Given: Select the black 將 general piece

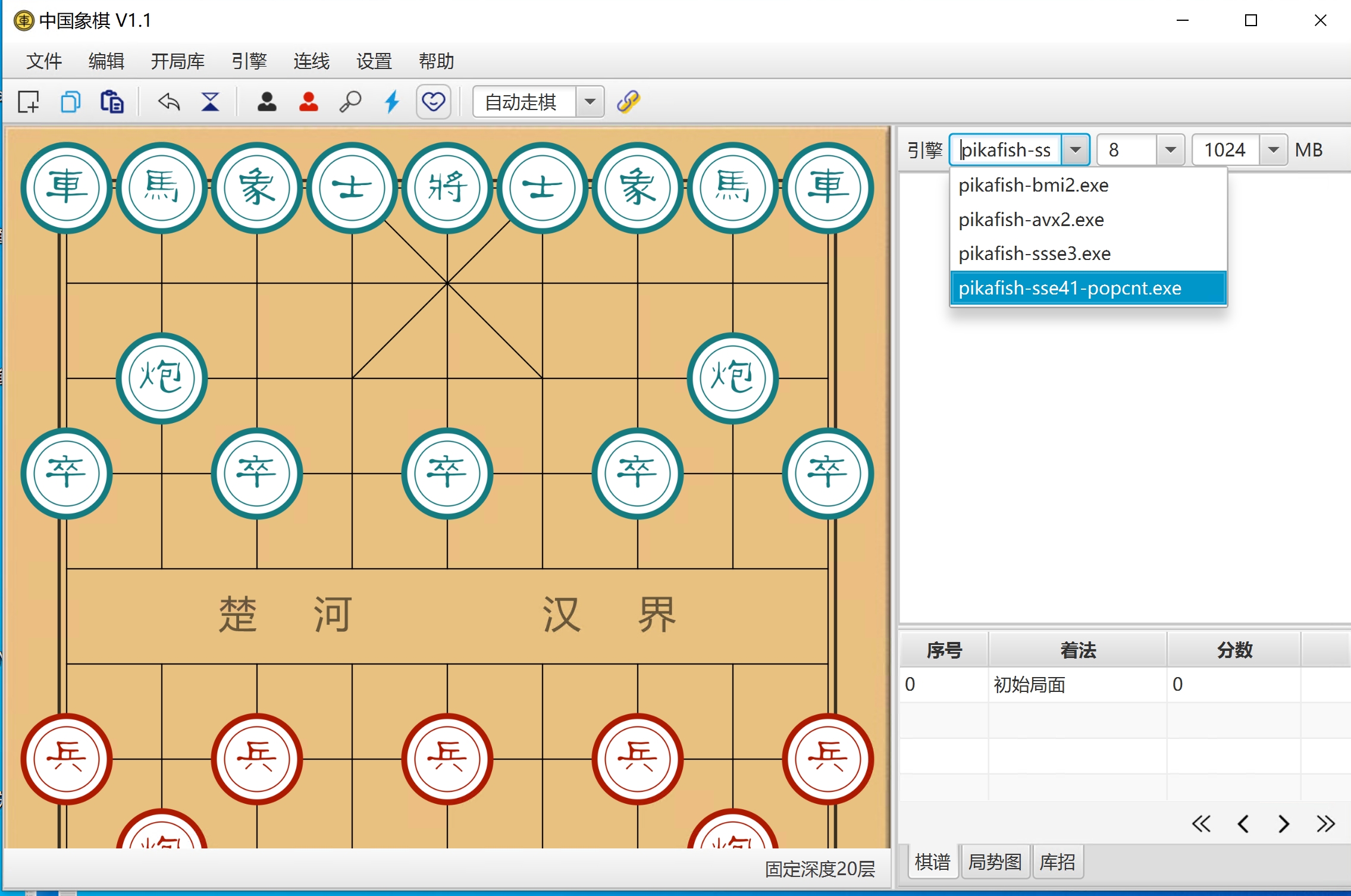Looking at the screenshot, I should coord(447,188).
